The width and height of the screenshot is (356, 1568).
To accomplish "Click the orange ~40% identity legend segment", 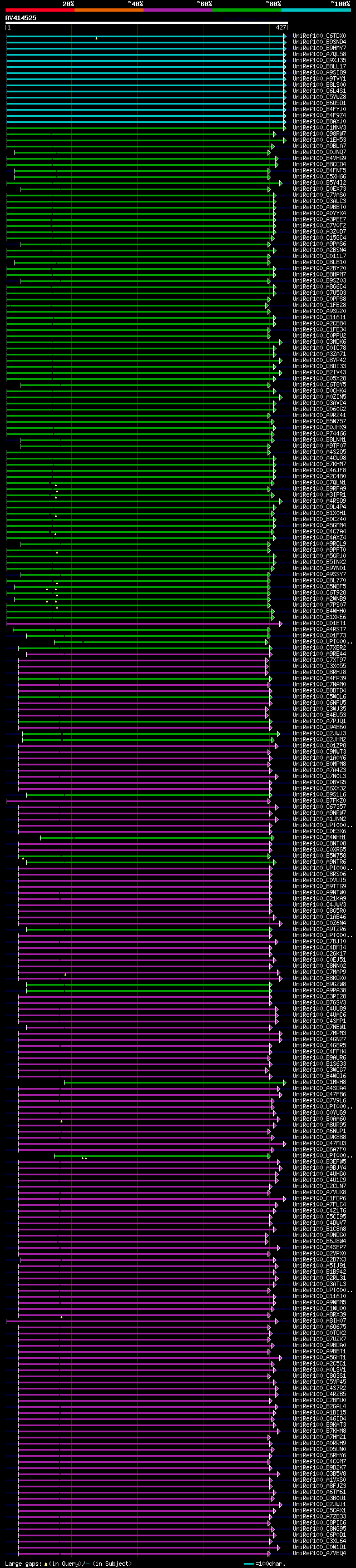I will [109, 10].
